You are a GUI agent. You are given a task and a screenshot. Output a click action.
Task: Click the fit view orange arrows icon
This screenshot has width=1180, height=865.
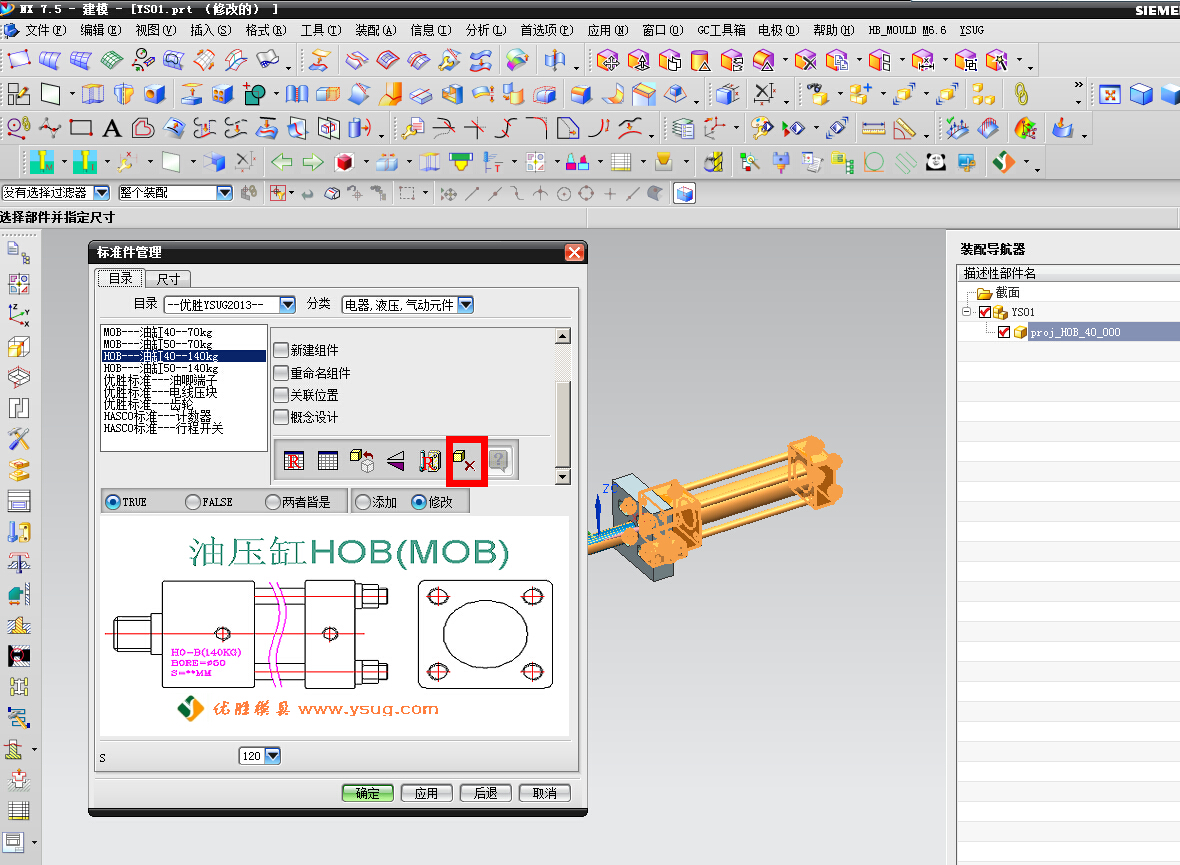tap(1109, 94)
